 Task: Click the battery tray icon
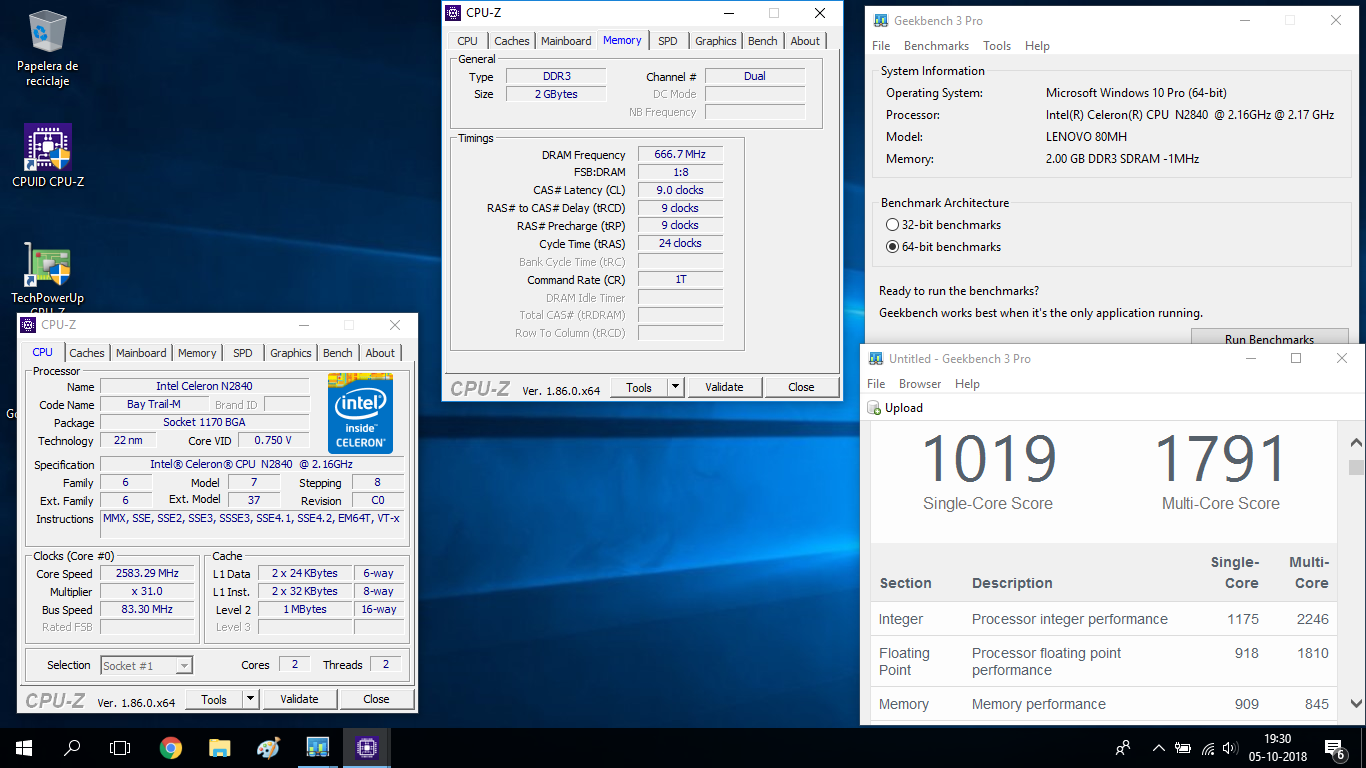point(1183,747)
